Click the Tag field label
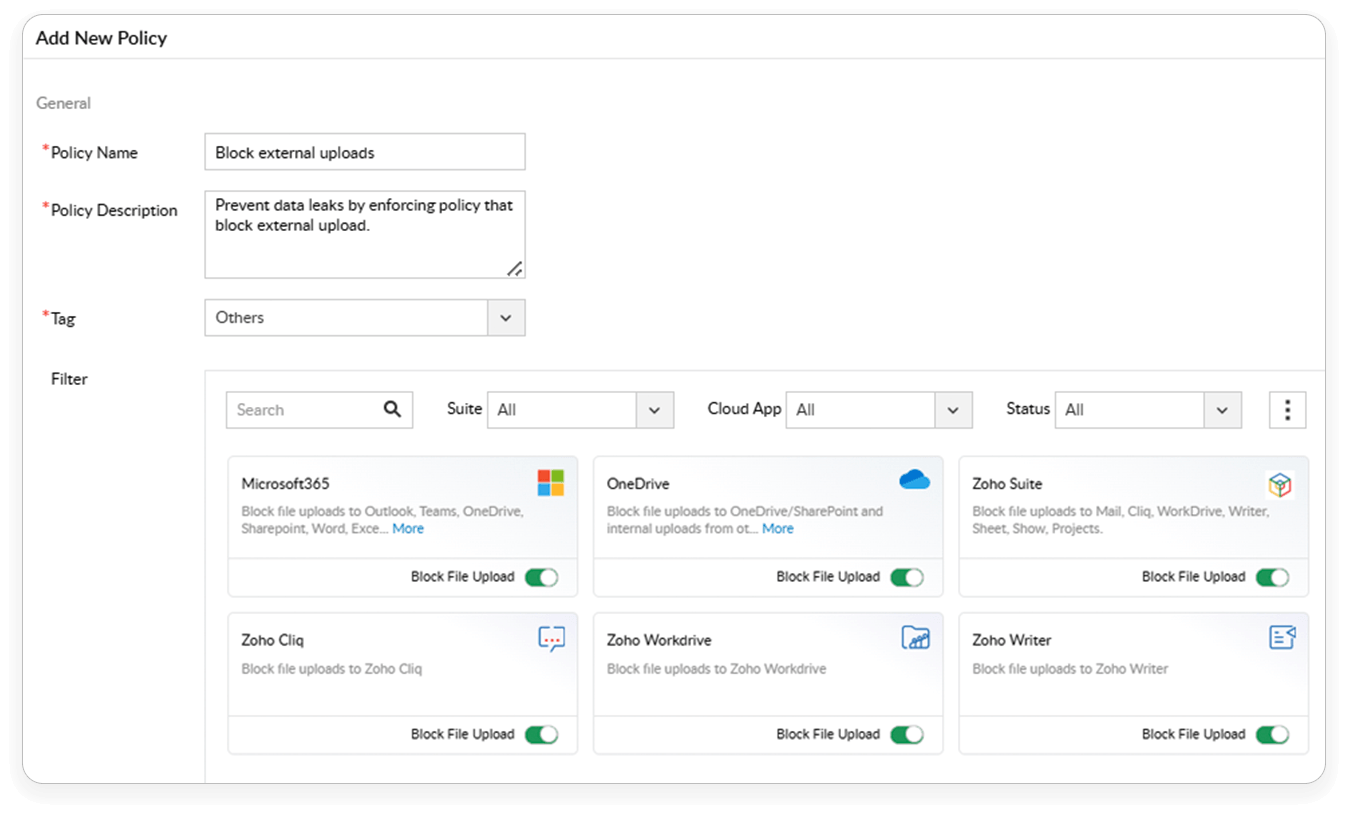Image resolution: width=1348 pixels, height=814 pixels. (63, 319)
